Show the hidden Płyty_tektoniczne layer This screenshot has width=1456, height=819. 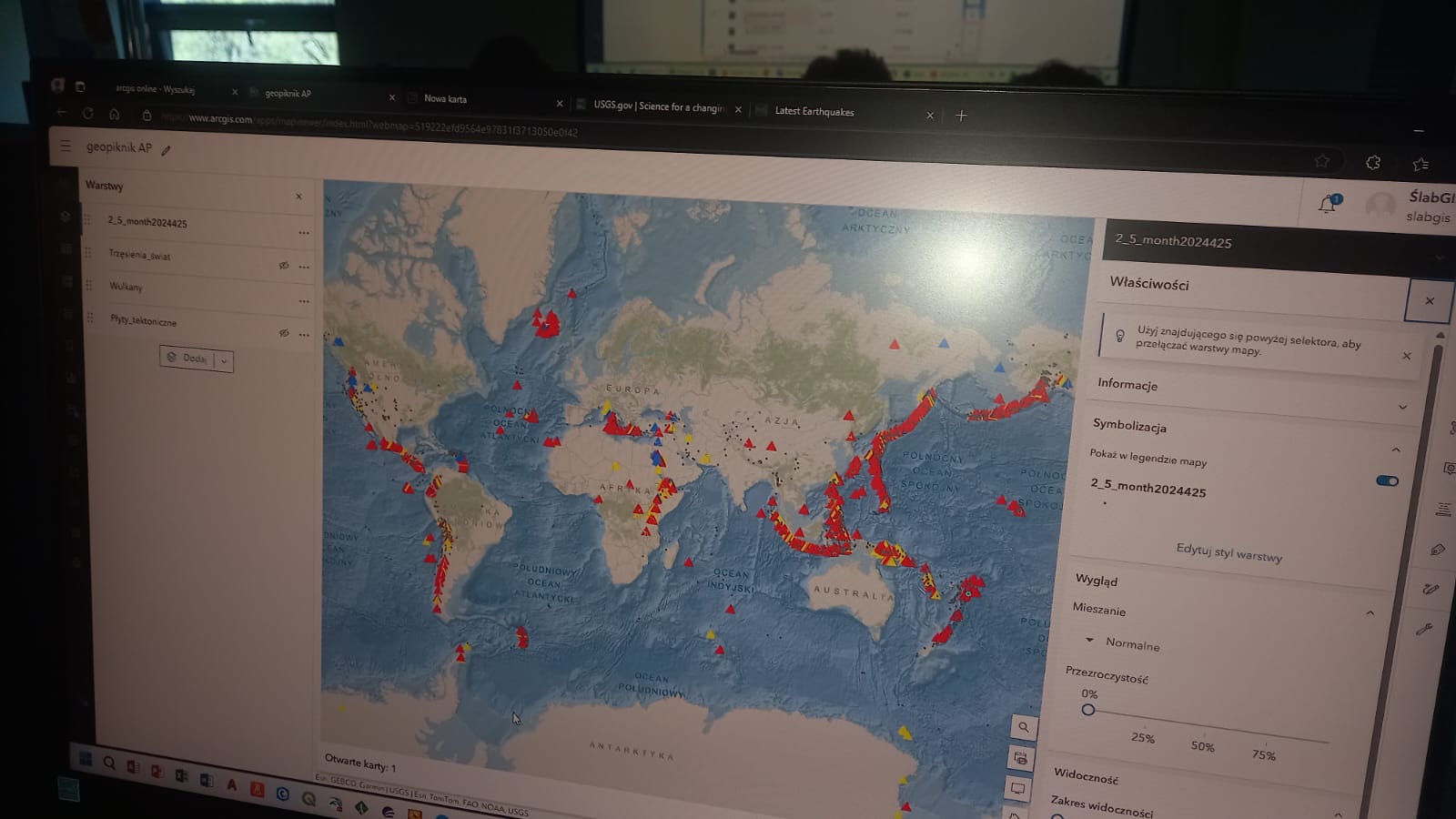pyautogui.click(x=284, y=333)
